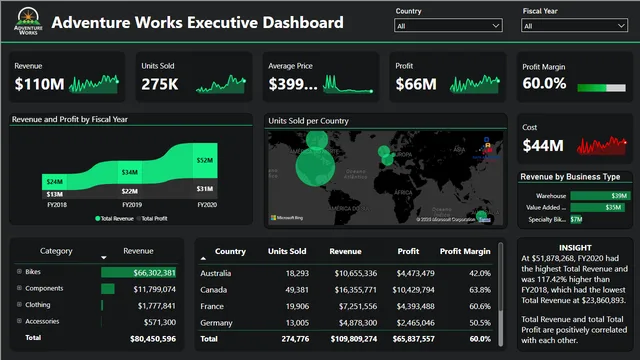Click the country table vertical scrollbar
Image resolution: width=640 pixels, height=360 pixels.
[x=500, y=294]
